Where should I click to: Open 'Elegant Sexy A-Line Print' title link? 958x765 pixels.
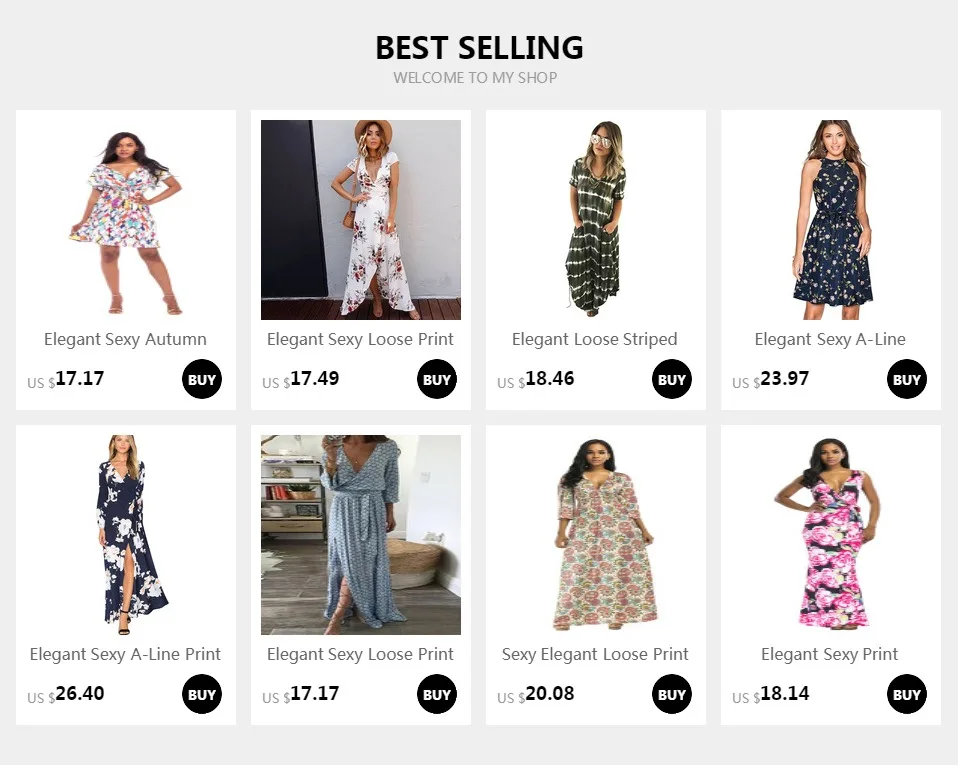[125, 654]
